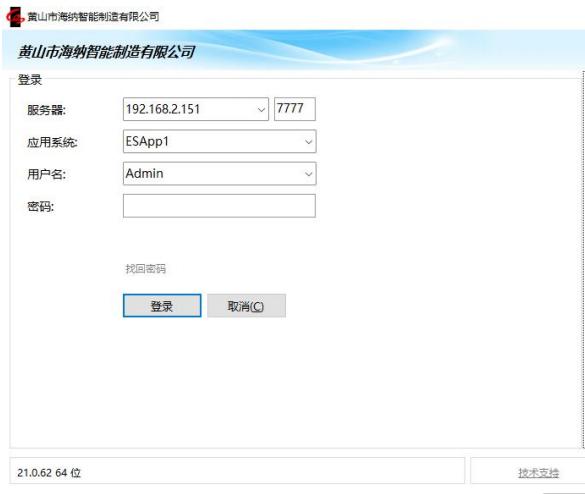Focus the empty 密码 password field
The image size is (585, 494).
coord(219,206)
